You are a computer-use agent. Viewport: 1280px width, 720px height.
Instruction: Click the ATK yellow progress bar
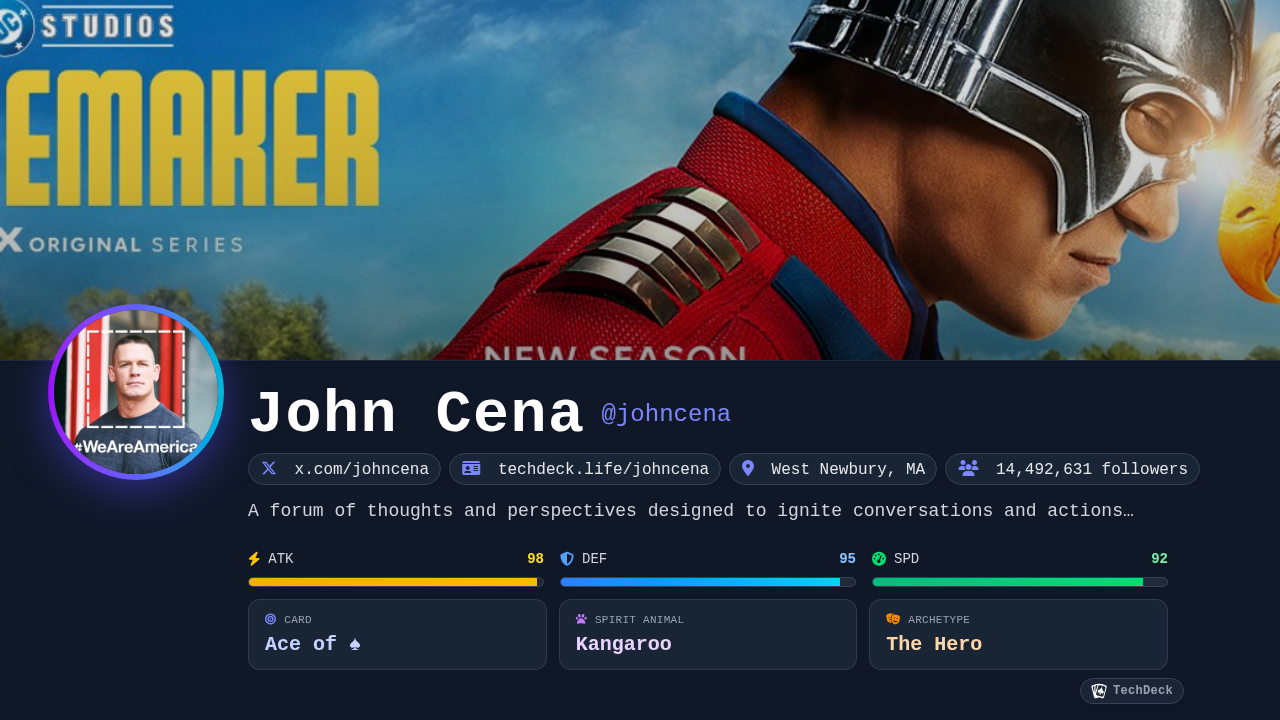pos(396,582)
